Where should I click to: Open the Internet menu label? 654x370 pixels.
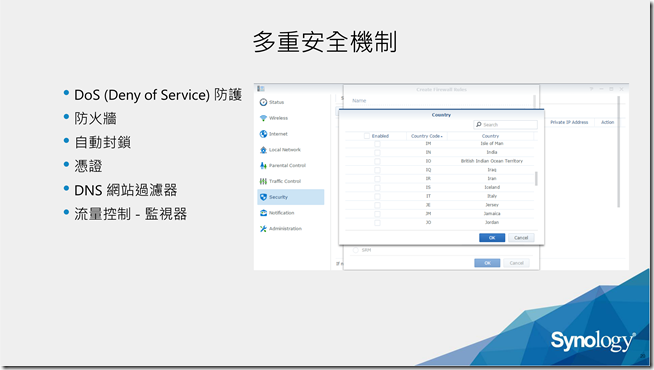tap(278, 134)
